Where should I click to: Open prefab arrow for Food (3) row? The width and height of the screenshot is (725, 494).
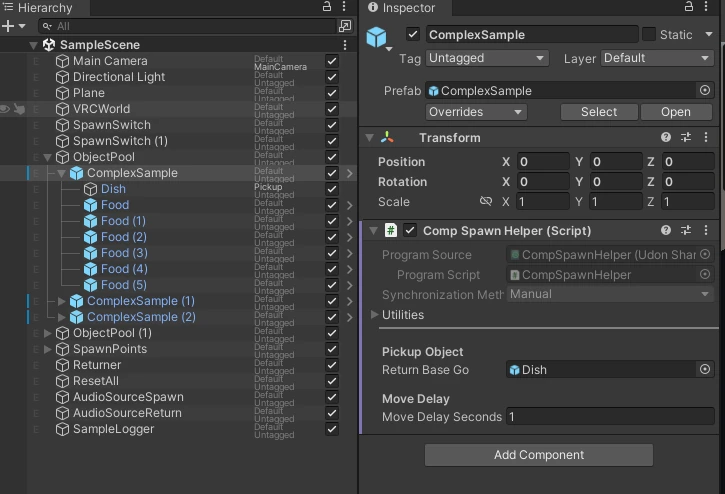350,253
